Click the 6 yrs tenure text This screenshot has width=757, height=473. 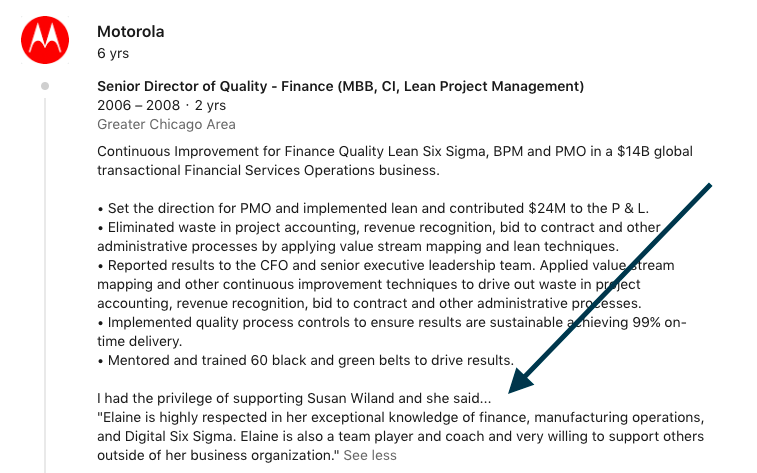coord(113,54)
